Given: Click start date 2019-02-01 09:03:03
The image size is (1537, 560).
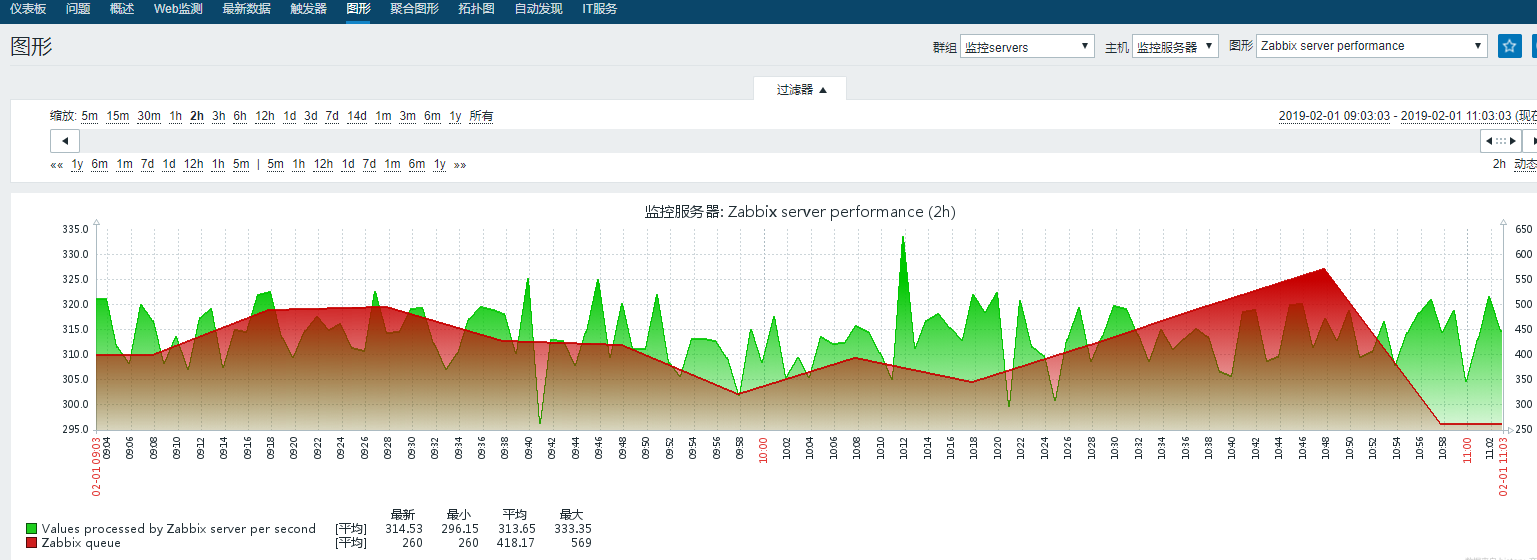Looking at the screenshot, I should [1335, 116].
